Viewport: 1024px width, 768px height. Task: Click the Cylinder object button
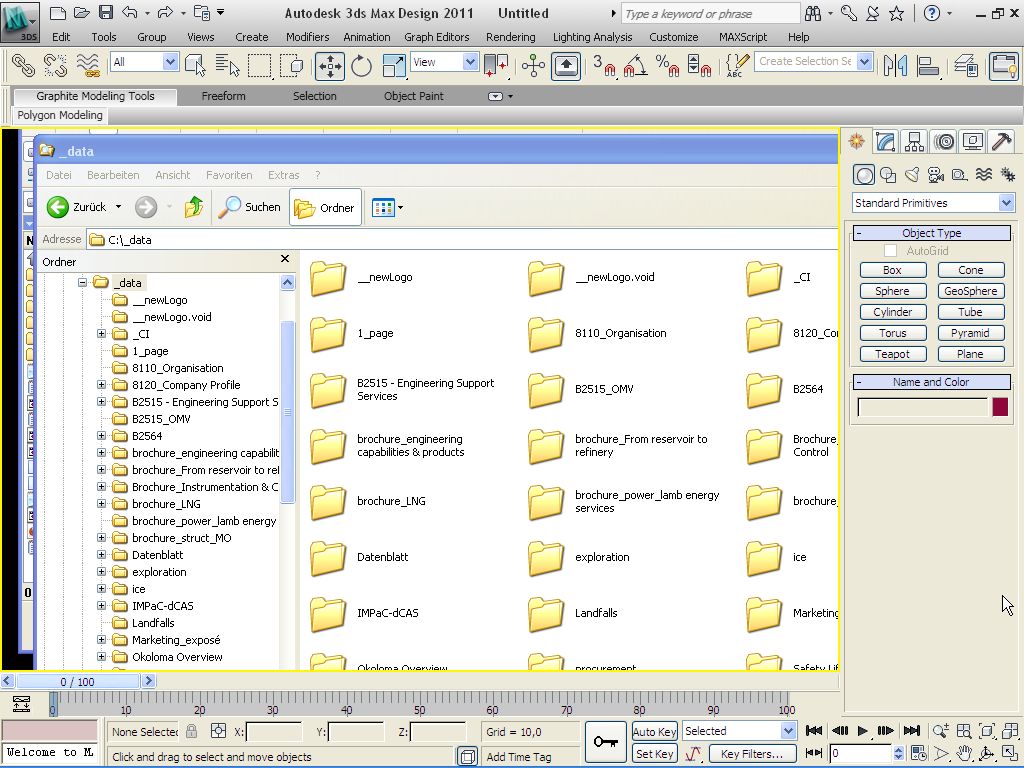click(892, 312)
